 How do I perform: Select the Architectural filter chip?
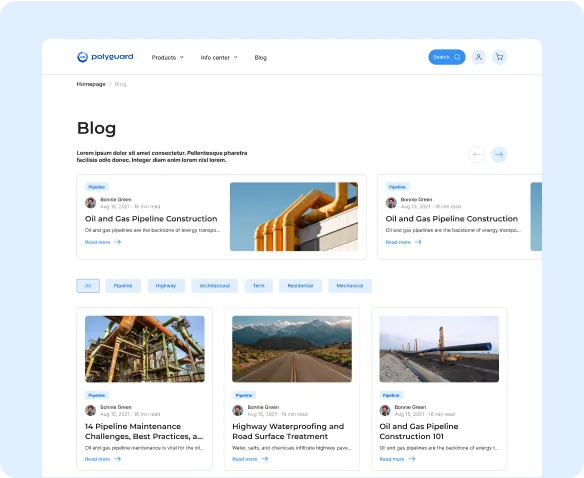point(215,286)
